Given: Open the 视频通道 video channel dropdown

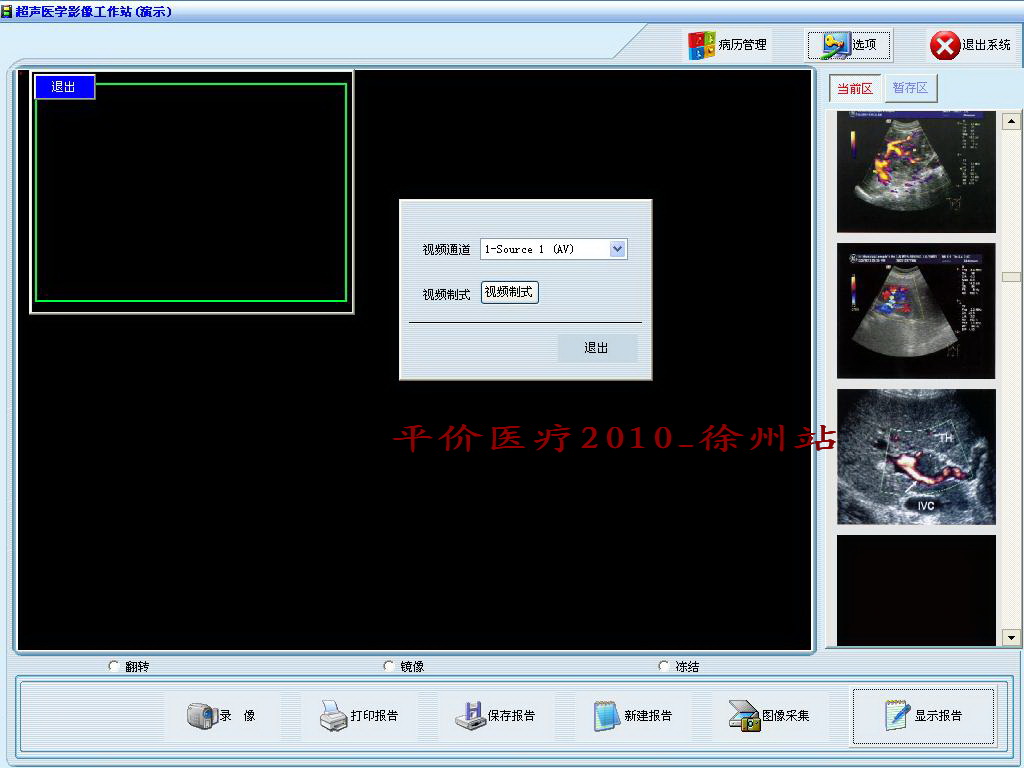Looking at the screenshot, I should coord(618,249).
